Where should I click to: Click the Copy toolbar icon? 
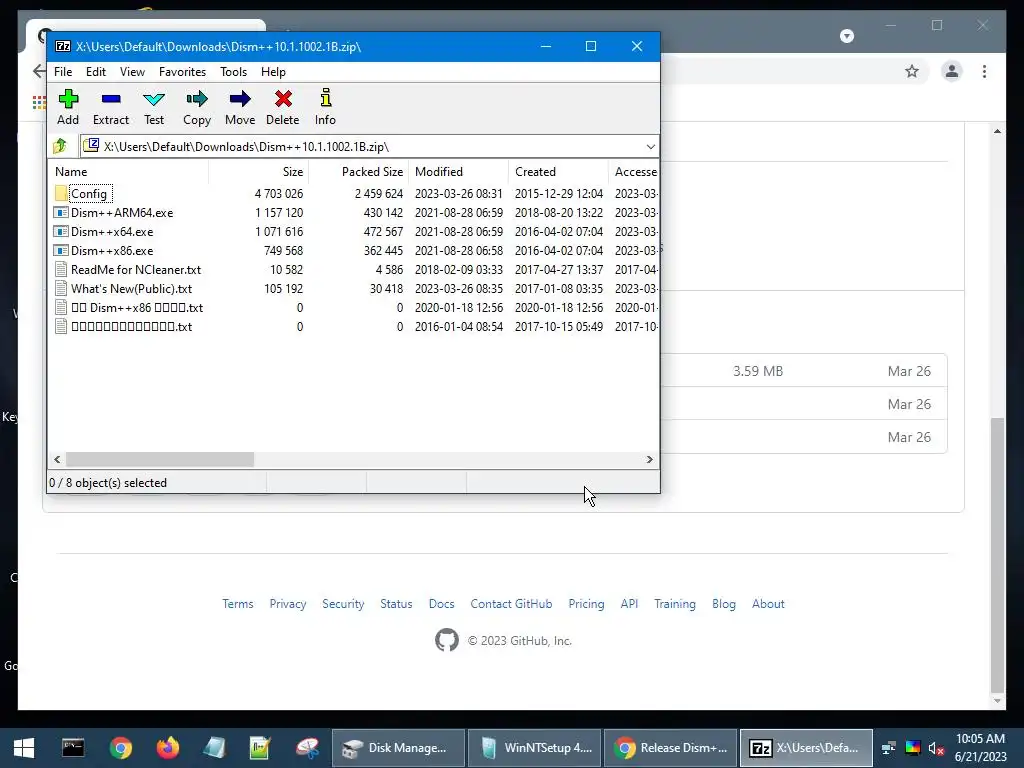[x=197, y=99]
